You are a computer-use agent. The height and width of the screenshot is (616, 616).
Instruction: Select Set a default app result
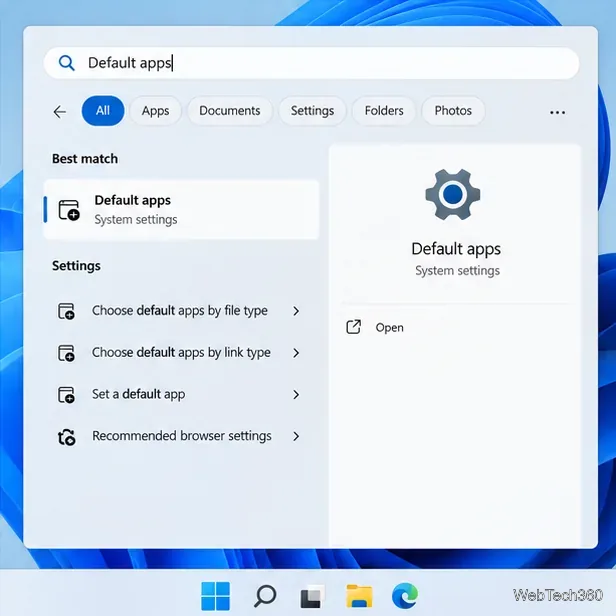tap(138, 394)
